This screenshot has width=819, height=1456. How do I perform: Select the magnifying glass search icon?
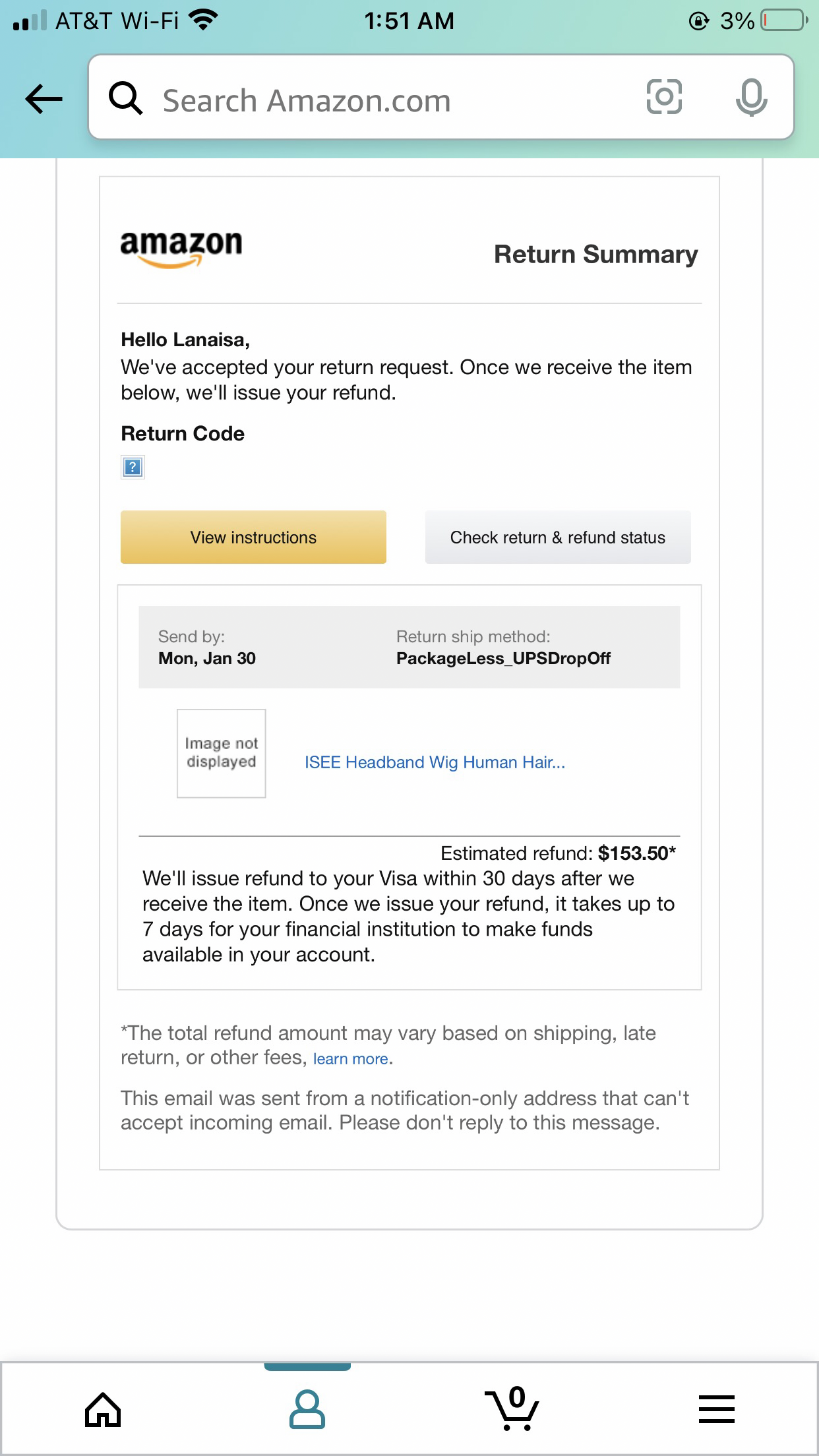coord(126,99)
